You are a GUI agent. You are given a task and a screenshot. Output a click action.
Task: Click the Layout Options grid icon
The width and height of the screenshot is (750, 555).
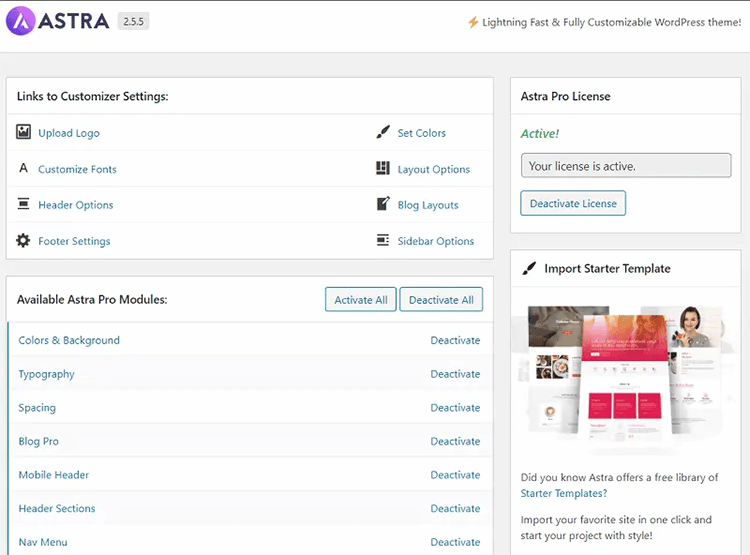tap(383, 168)
